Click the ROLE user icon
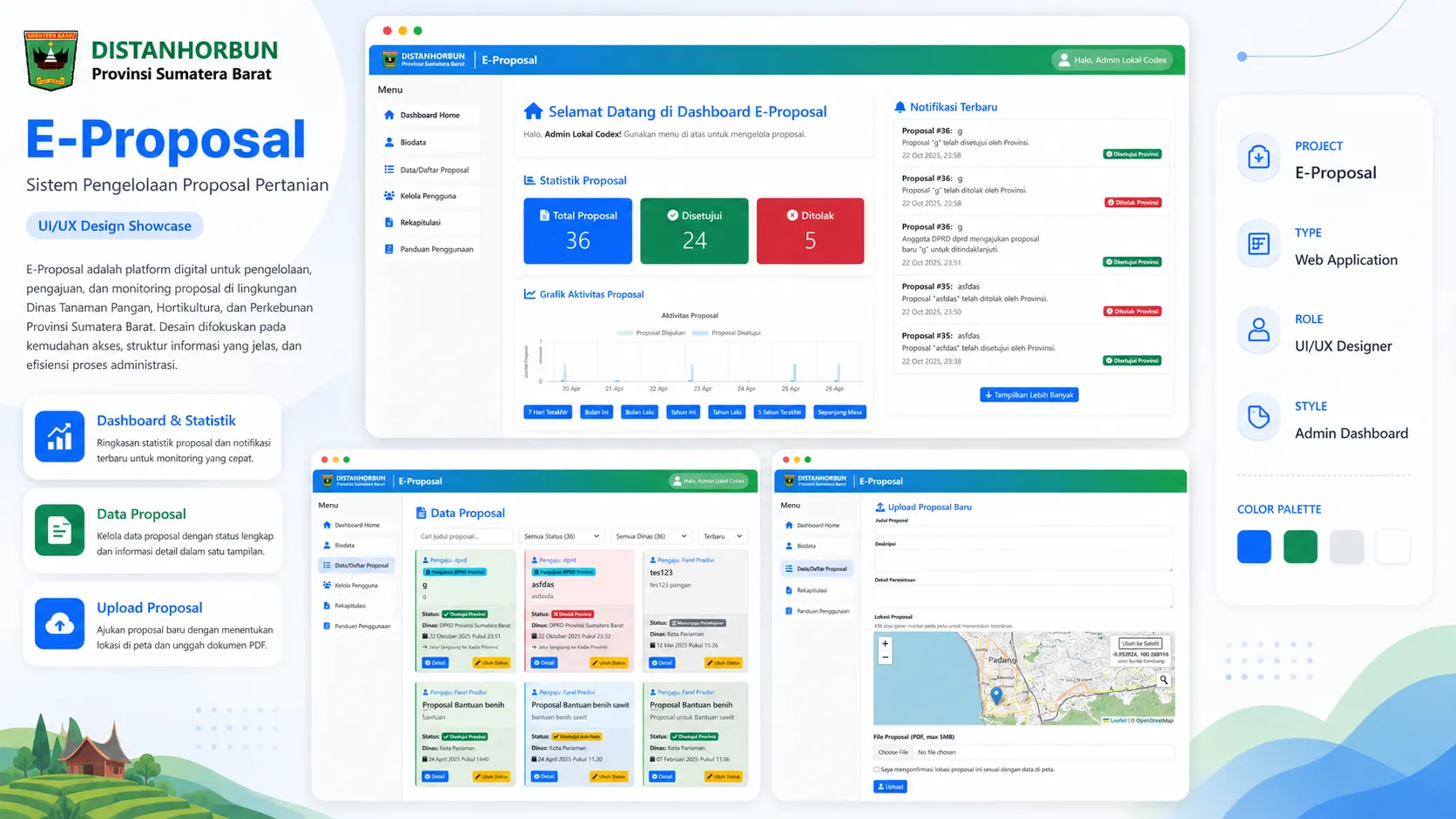Image resolution: width=1456 pixels, height=819 pixels. point(1258,331)
